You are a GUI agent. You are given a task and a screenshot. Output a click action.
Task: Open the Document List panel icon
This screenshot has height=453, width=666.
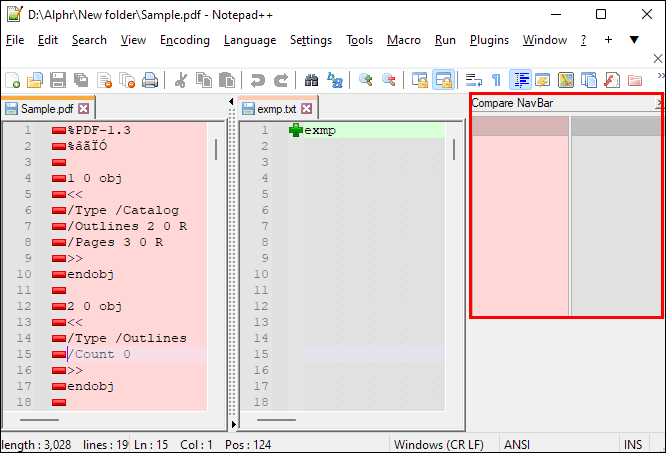tap(589, 80)
